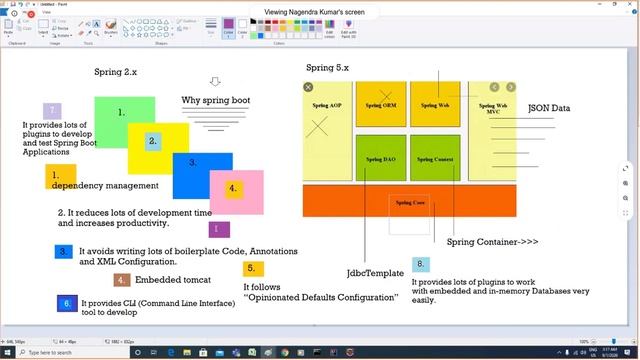The image size is (640, 360).
Task: Click the Resize command
Action: click(60, 28)
